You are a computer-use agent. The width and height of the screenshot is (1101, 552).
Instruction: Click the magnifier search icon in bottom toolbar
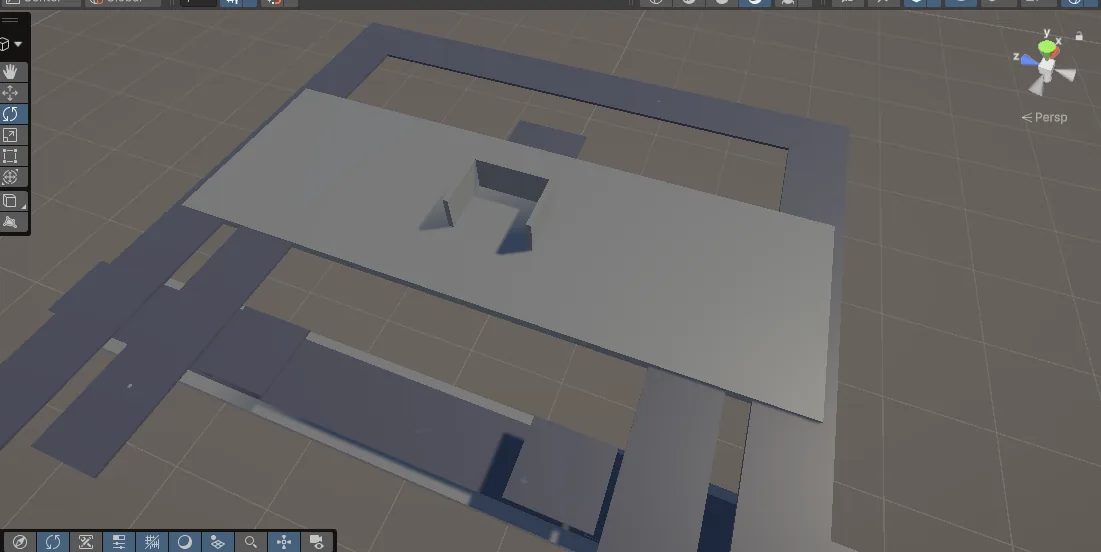click(251, 542)
